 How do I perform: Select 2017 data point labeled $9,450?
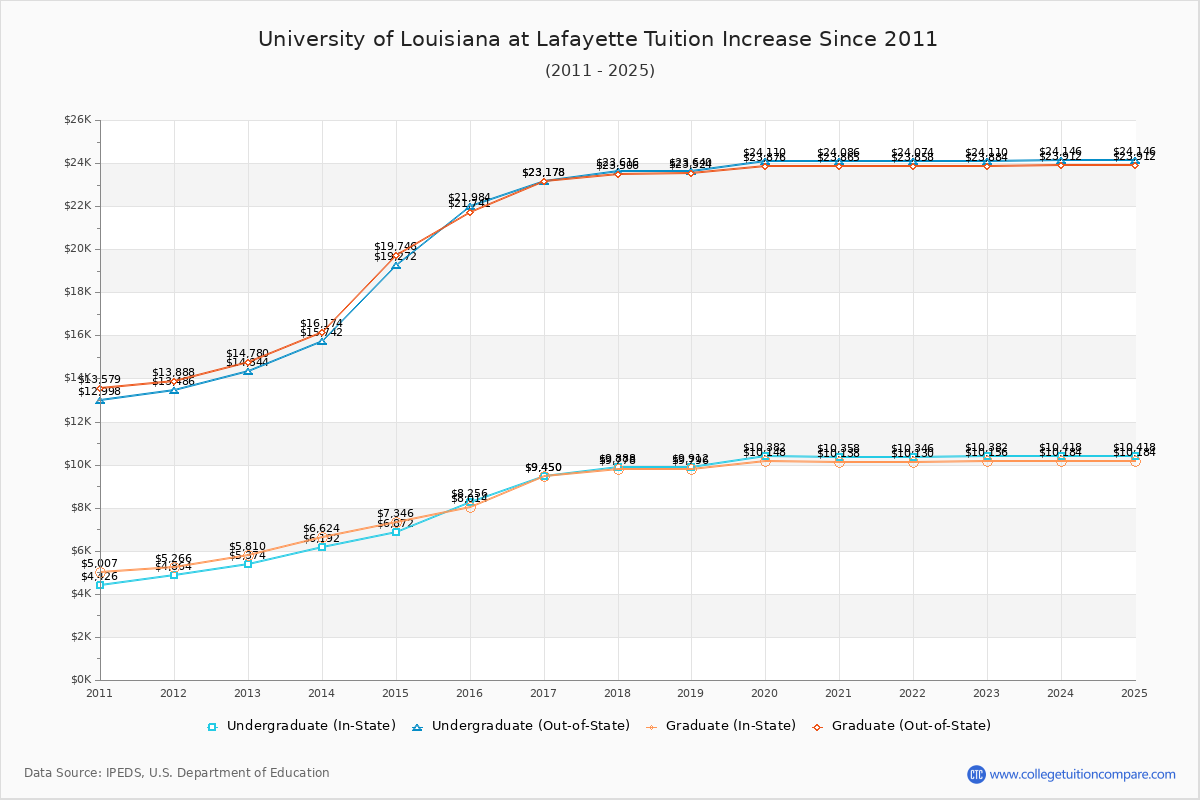tap(544, 476)
